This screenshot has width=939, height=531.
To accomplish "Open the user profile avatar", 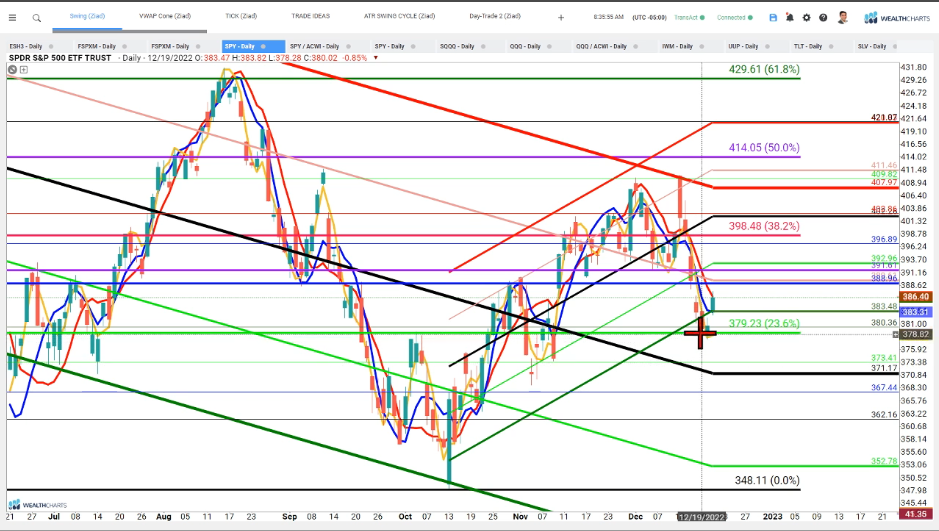I will coord(843,17).
